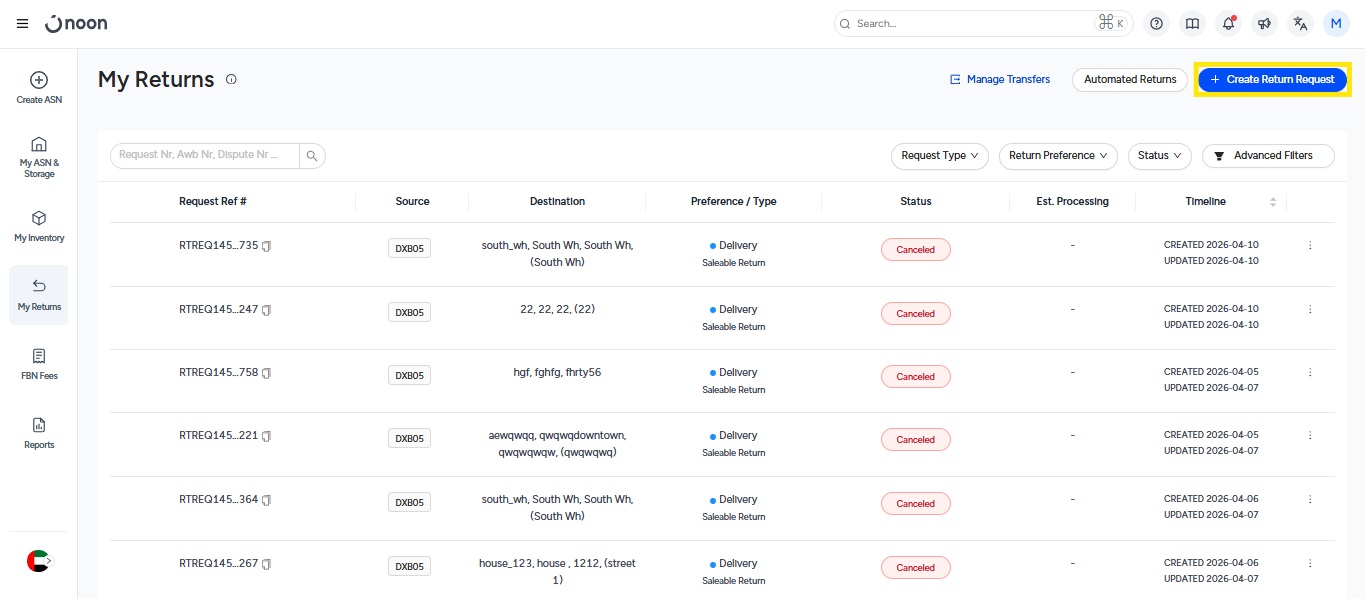
Task: Open the hamburger navigation menu
Action: point(22,23)
